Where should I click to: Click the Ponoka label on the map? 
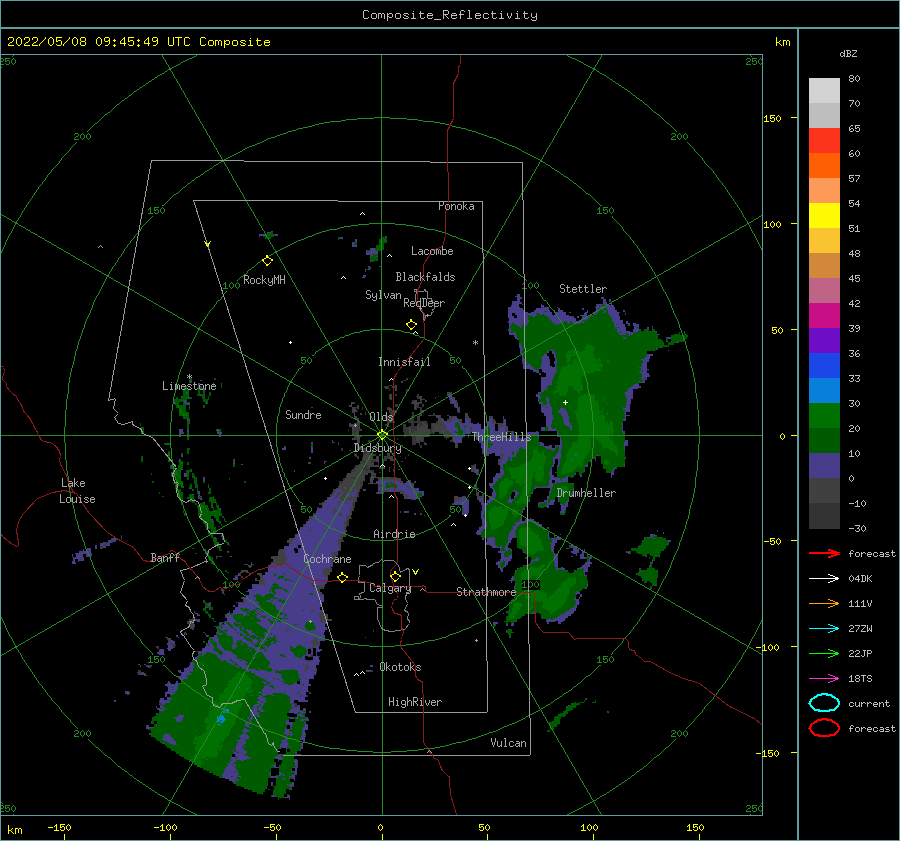456,206
